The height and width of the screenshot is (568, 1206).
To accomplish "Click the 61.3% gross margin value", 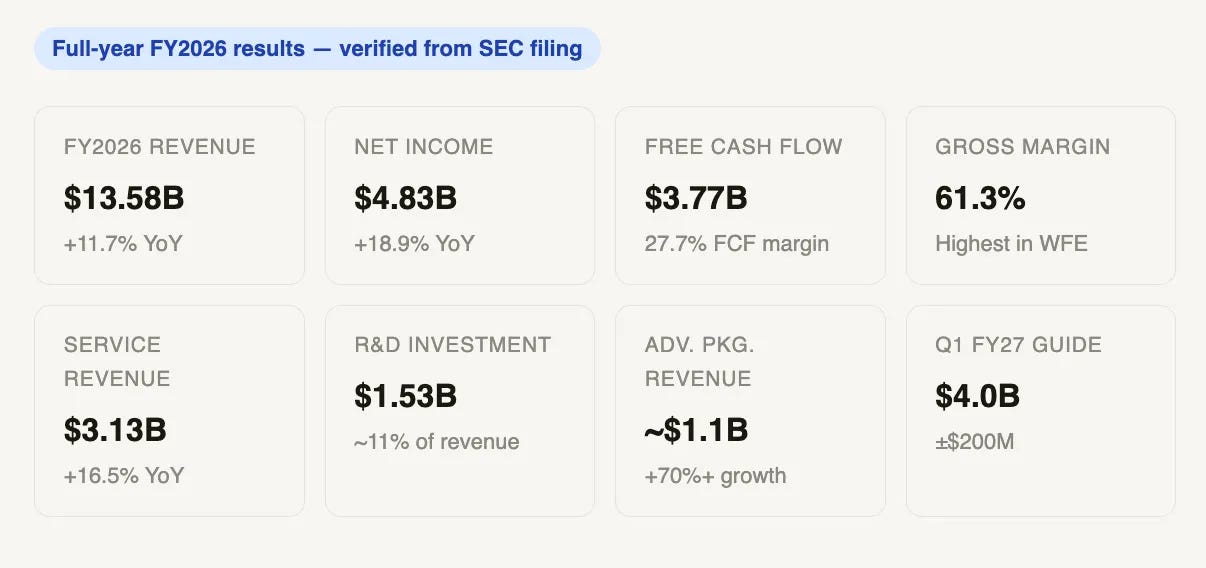I will click(x=980, y=198).
